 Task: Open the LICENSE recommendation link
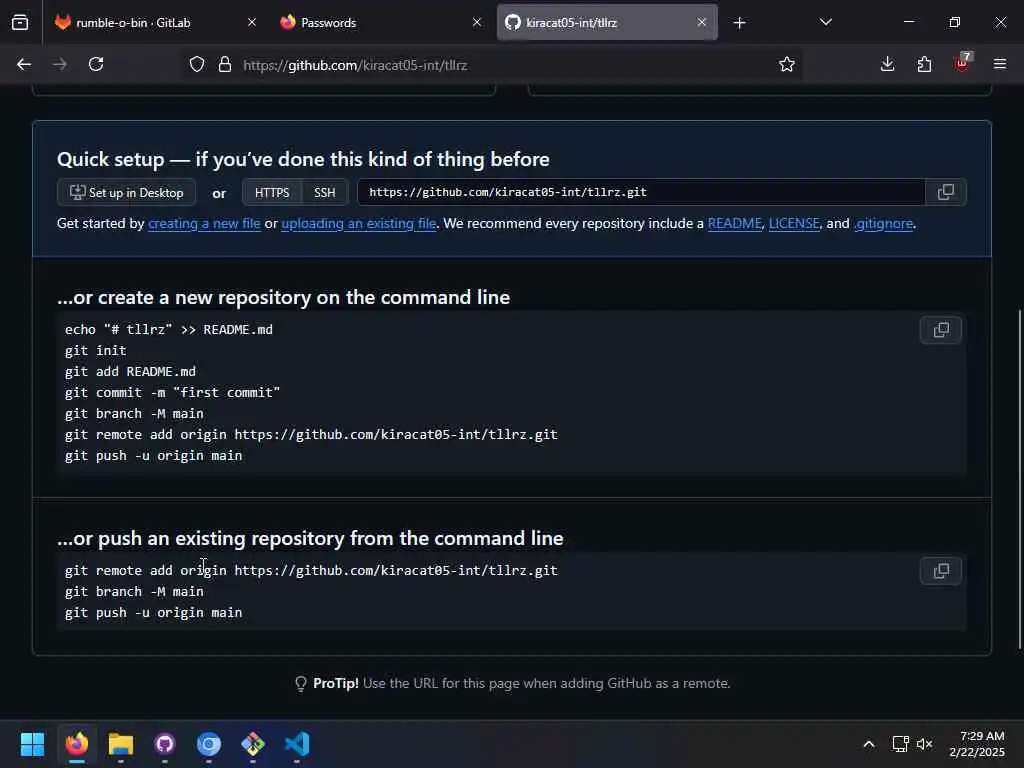pos(794,223)
